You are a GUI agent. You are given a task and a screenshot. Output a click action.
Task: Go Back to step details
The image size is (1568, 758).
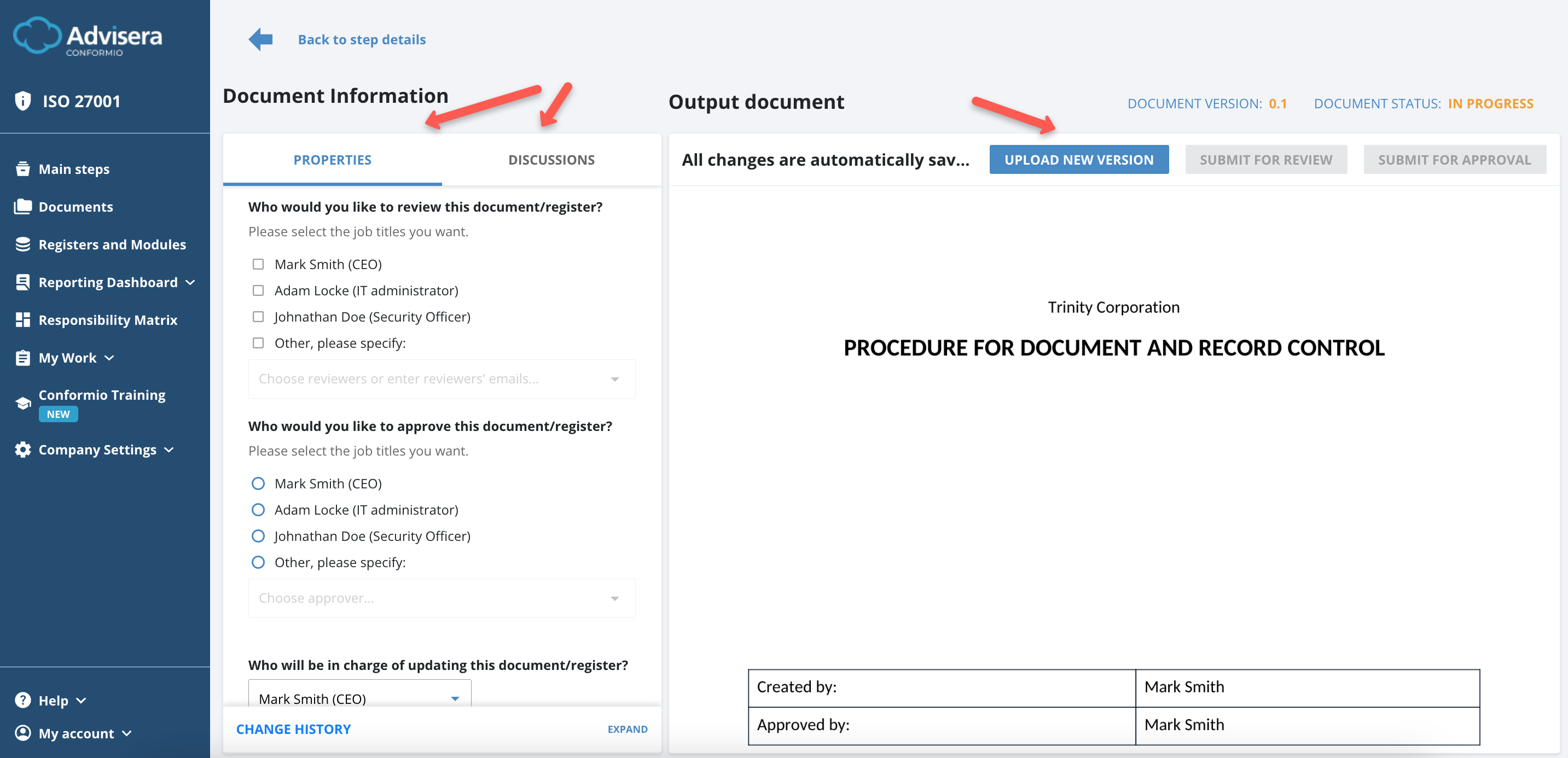tap(362, 39)
